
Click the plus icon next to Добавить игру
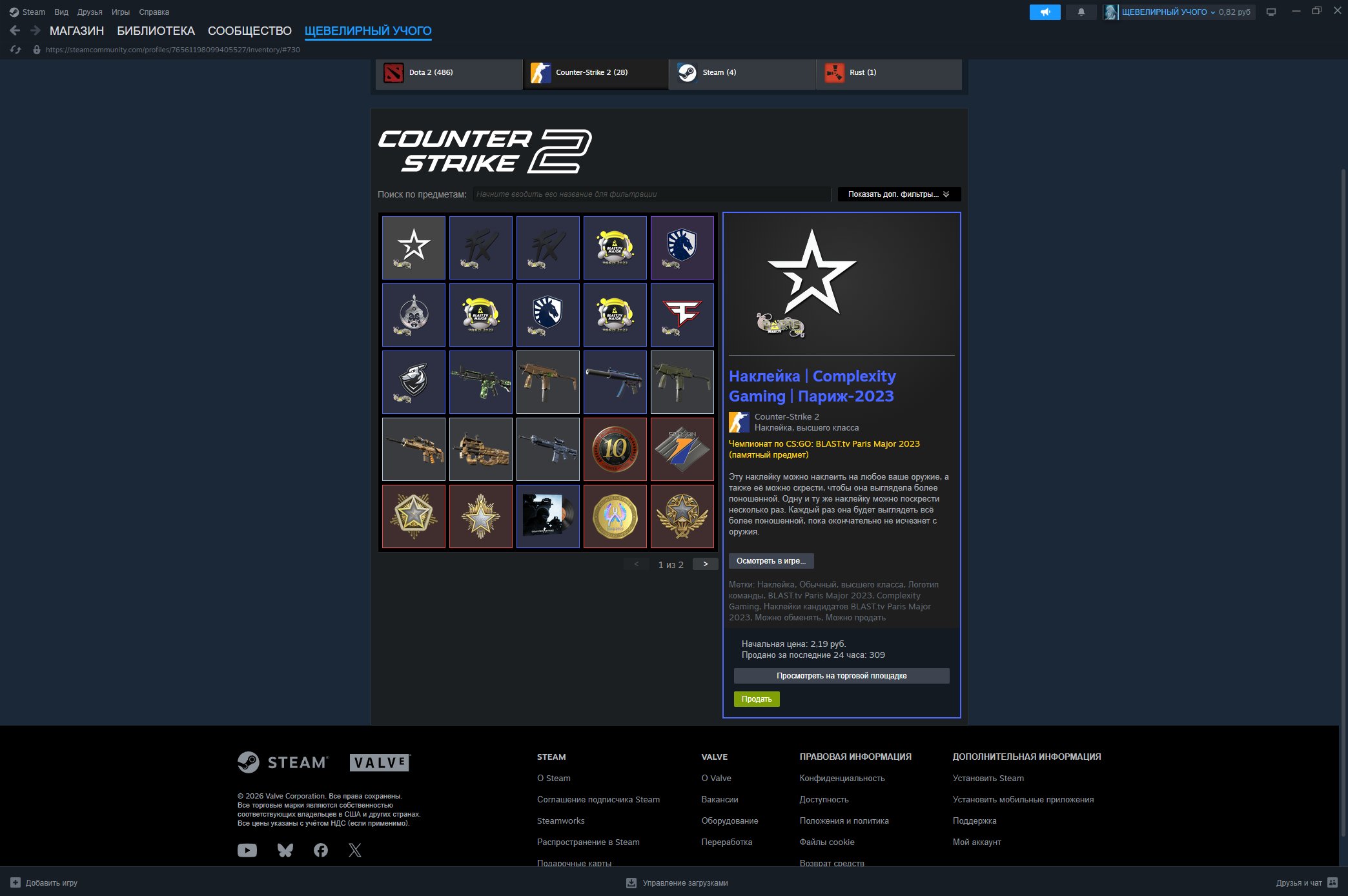coord(15,882)
